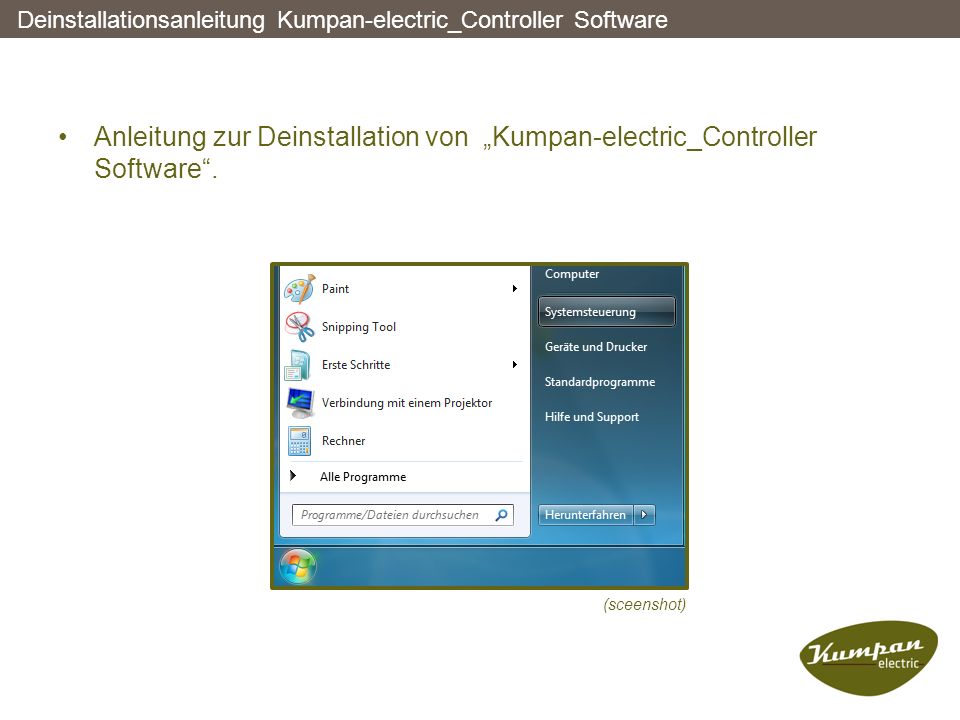The height and width of the screenshot is (720, 960).
Task: Expand the Erste Schritte submenu arrow
Action: click(x=515, y=364)
